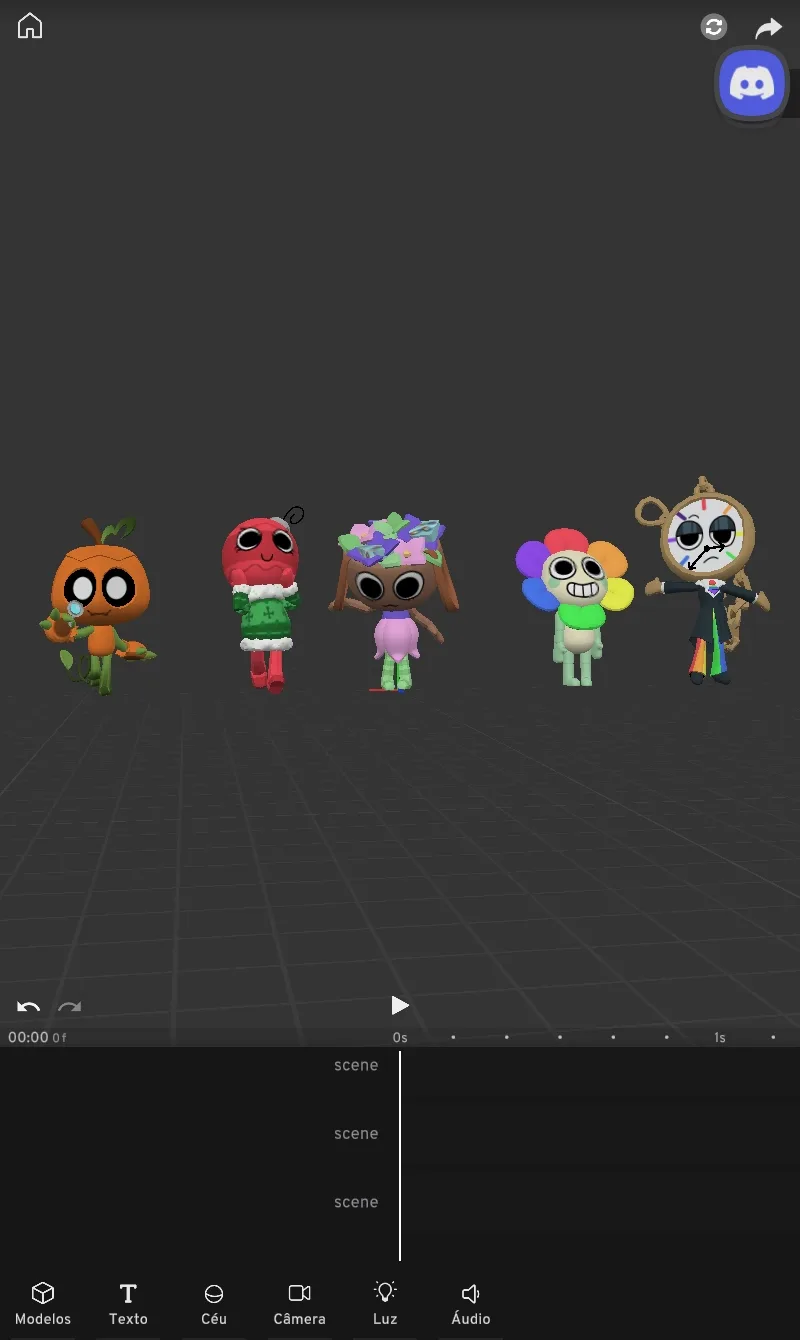Image resolution: width=800 pixels, height=1340 pixels.
Task: Open the Discord floating button
Action: 752,84
